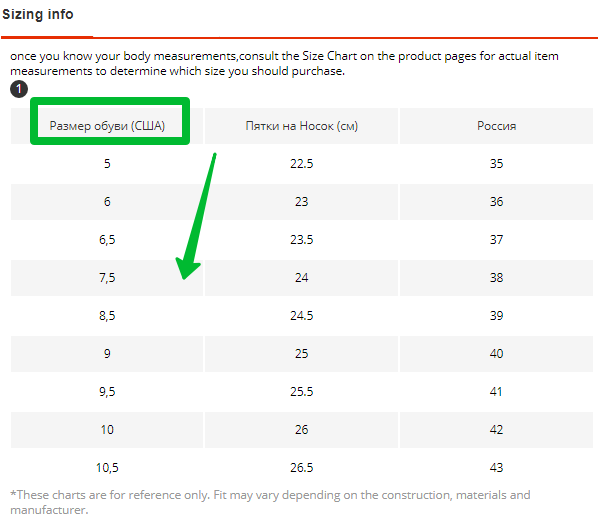Select US shoe size 10,5 cell
The height and width of the screenshot is (531, 598).
pyautogui.click(x=107, y=468)
